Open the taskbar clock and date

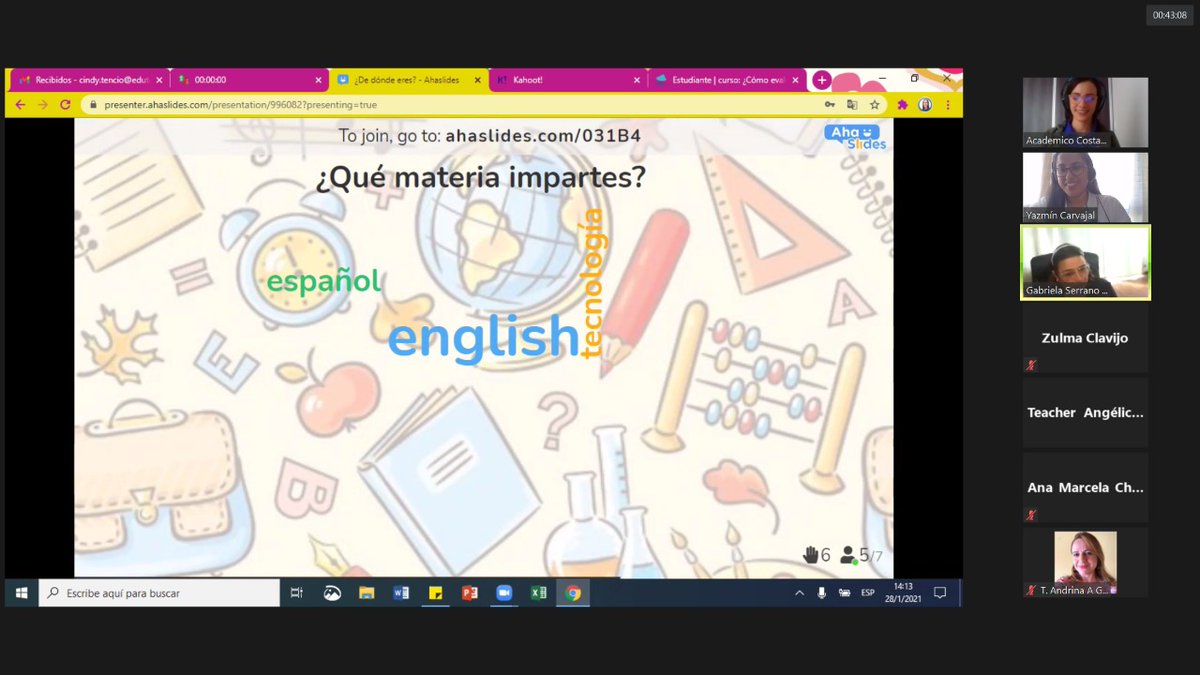coord(903,592)
